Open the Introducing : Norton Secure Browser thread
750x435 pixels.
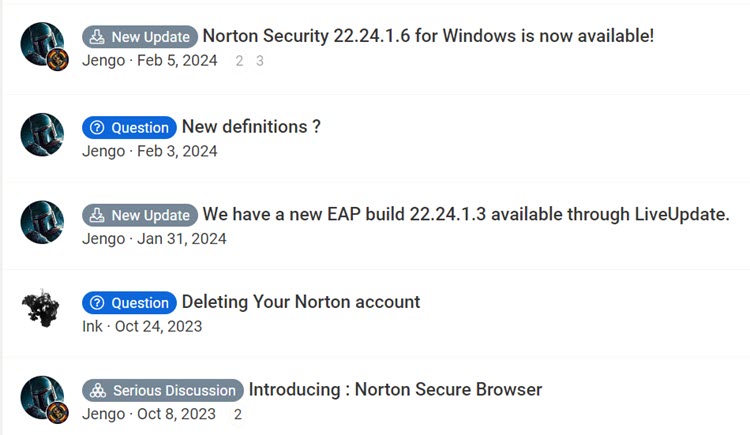click(x=395, y=389)
